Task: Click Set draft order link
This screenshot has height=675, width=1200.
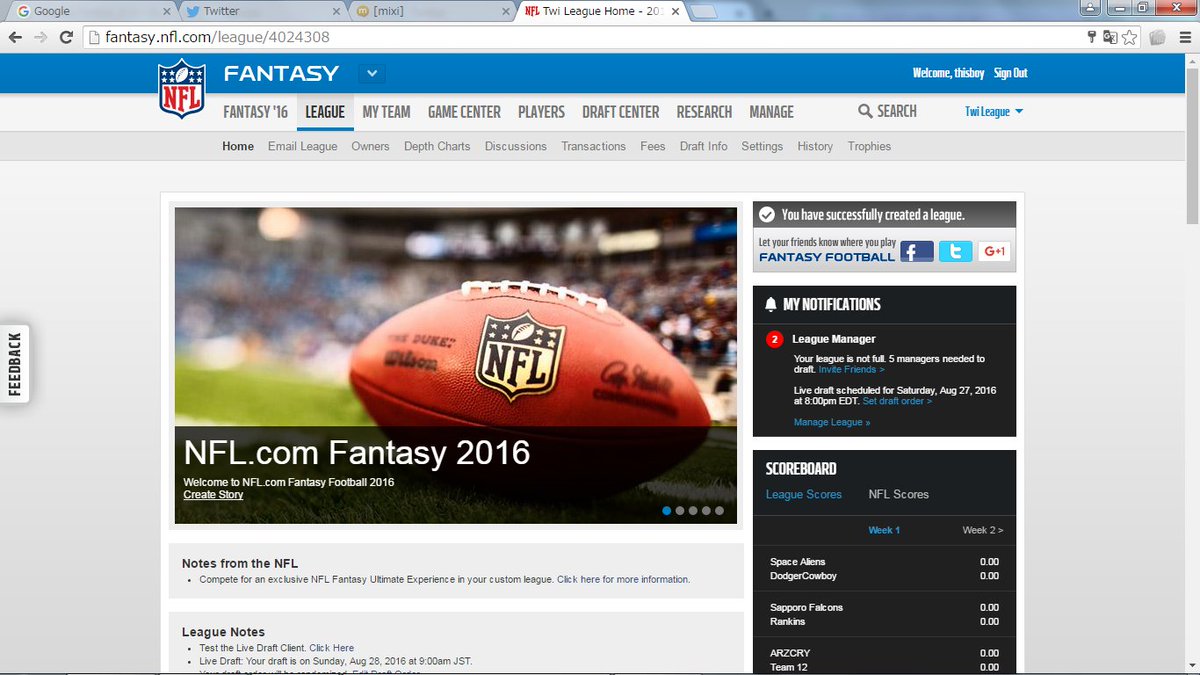Action: (897, 401)
